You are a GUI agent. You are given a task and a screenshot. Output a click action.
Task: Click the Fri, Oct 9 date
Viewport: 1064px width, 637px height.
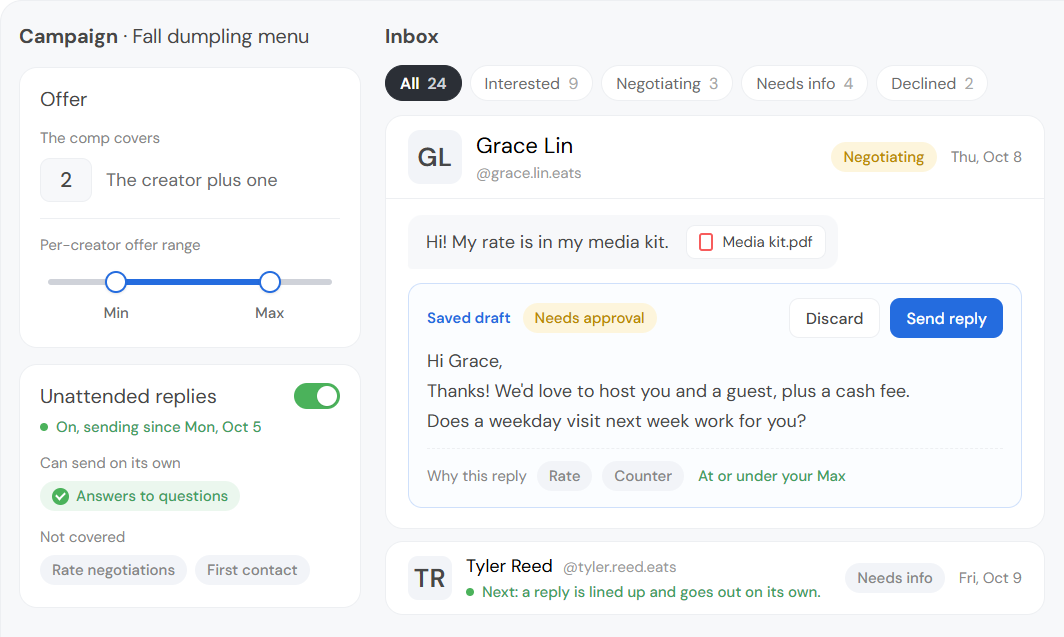tap(990, 578)
